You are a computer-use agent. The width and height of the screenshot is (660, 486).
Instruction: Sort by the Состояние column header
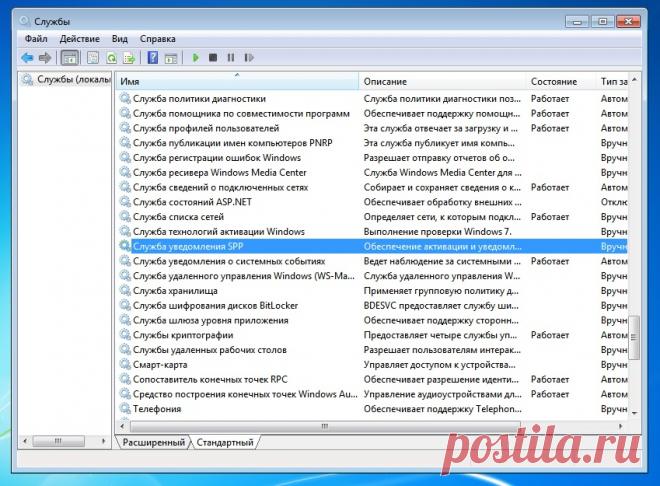(x=561, y=81)
